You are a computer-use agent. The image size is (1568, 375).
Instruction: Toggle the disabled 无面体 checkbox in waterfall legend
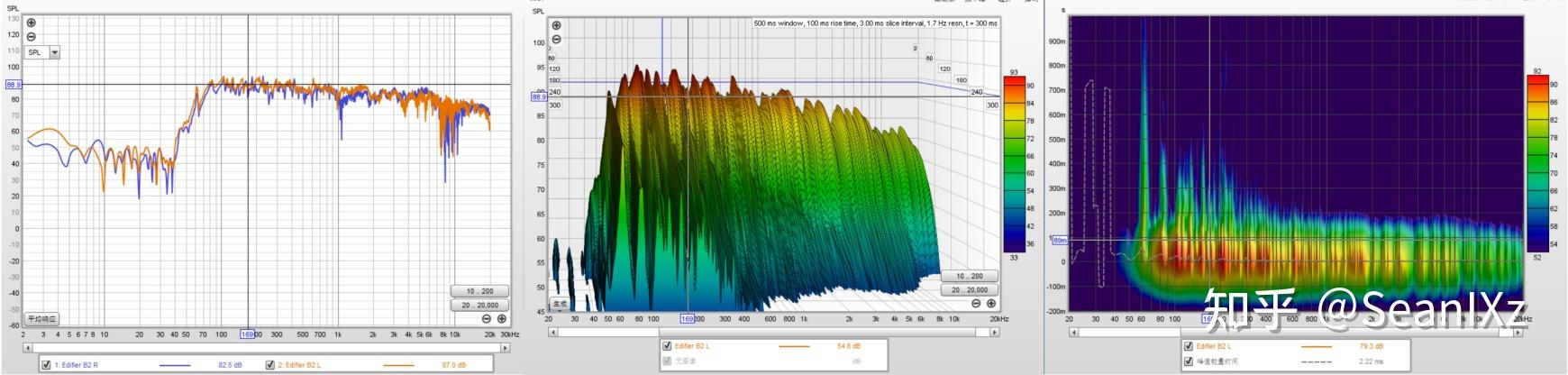667,361
